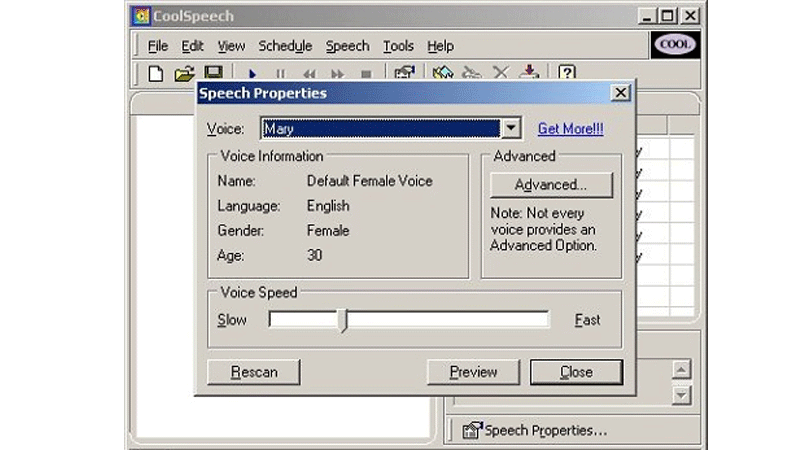Click Speech Properties… in the bottom panel
This screenshot has height=450, width=800.
pos(545,431)
